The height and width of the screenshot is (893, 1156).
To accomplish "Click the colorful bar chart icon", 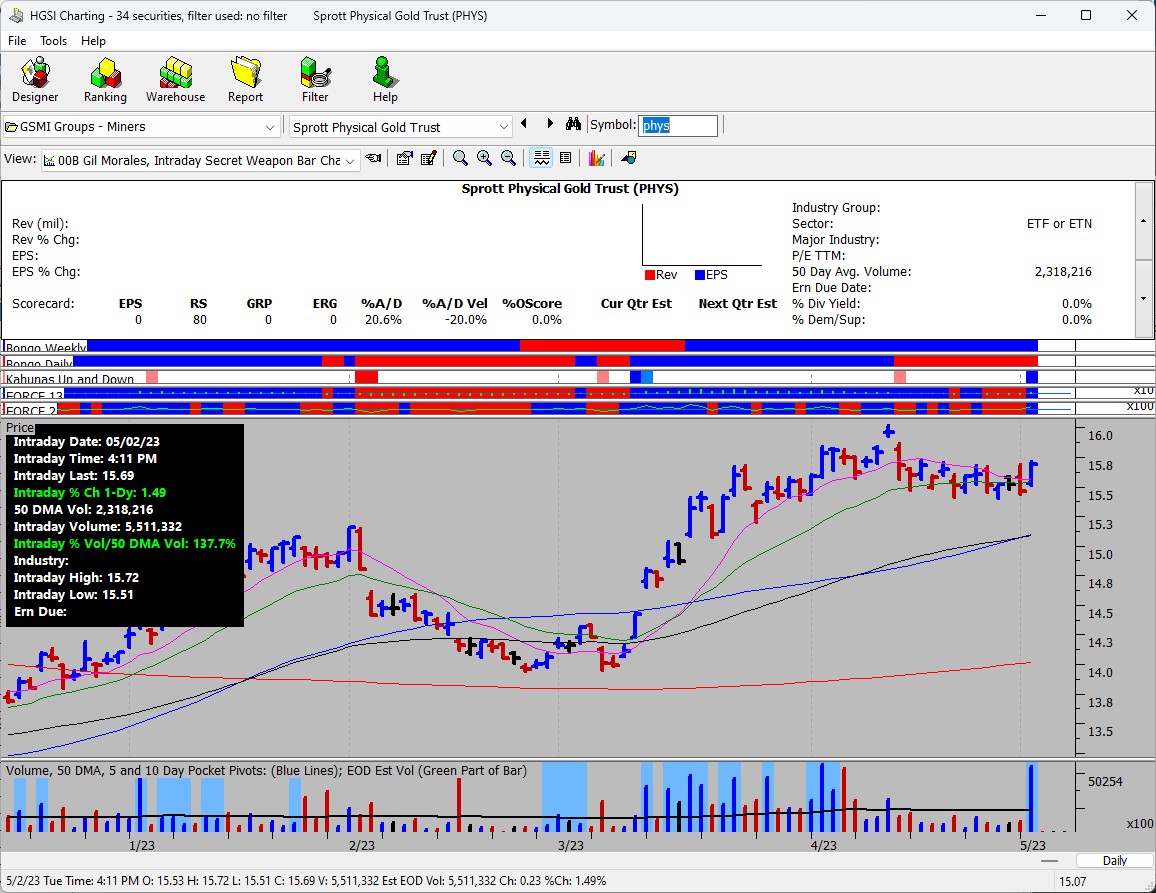I will pyautogui.click(x=596, y=158).
